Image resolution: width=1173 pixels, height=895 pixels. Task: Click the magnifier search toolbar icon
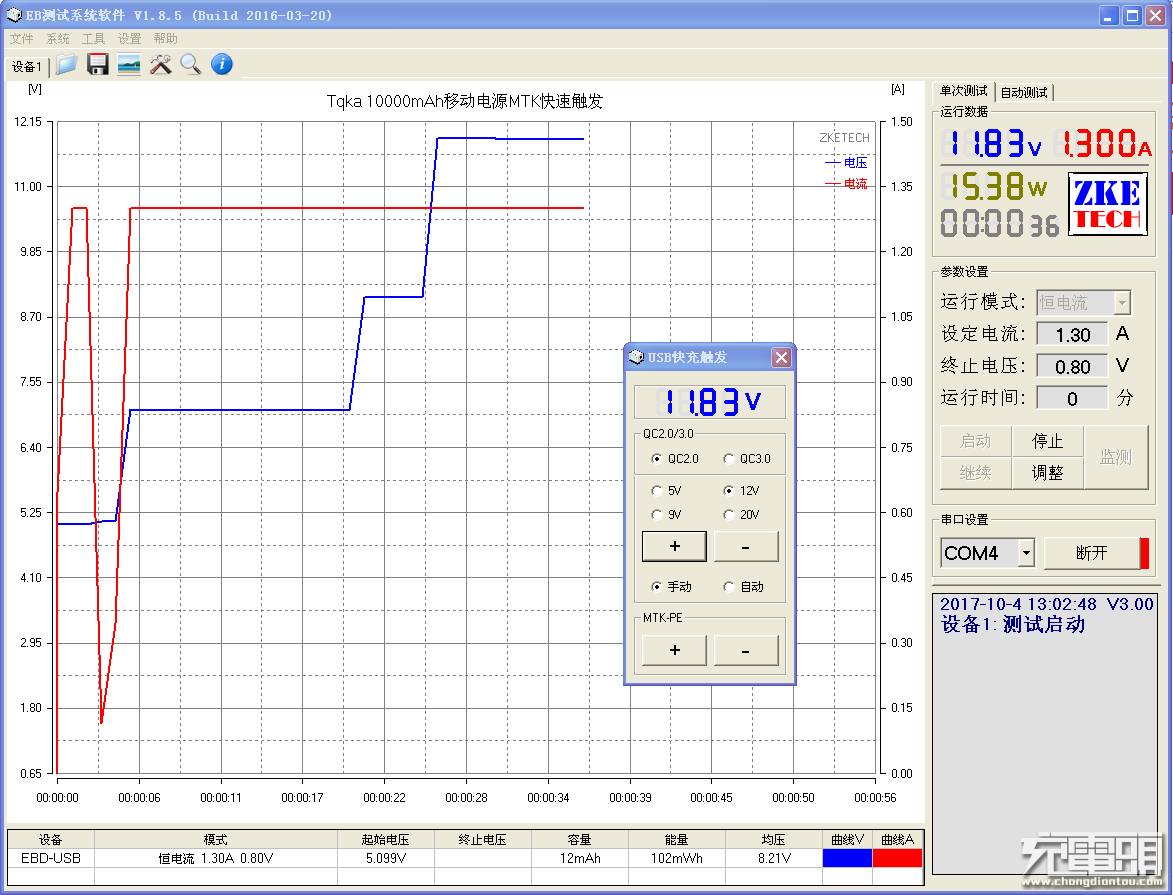click(x=191, y=65)
